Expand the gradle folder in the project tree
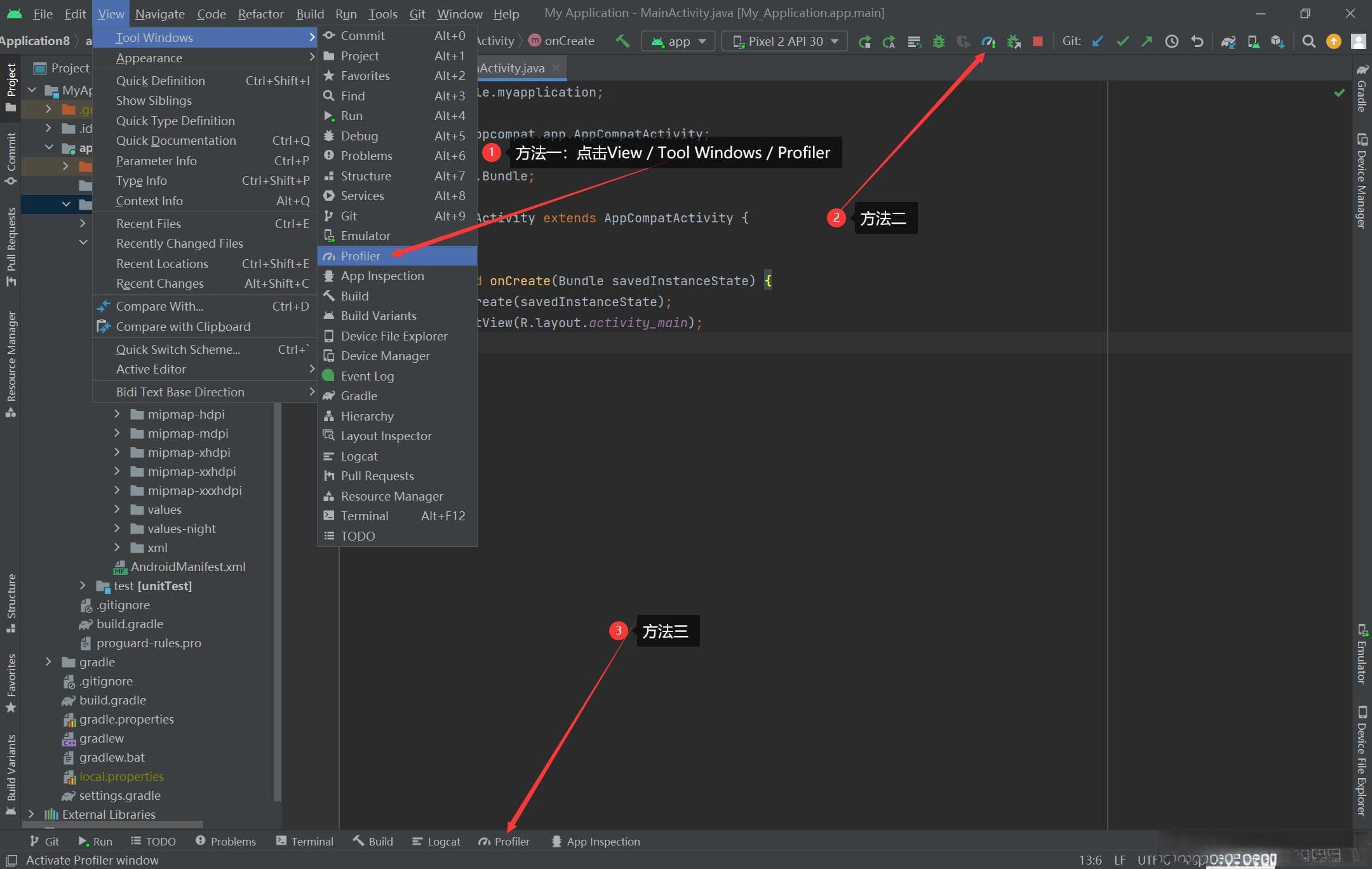This screenshot has height=869, width=1372. [48, 662]
